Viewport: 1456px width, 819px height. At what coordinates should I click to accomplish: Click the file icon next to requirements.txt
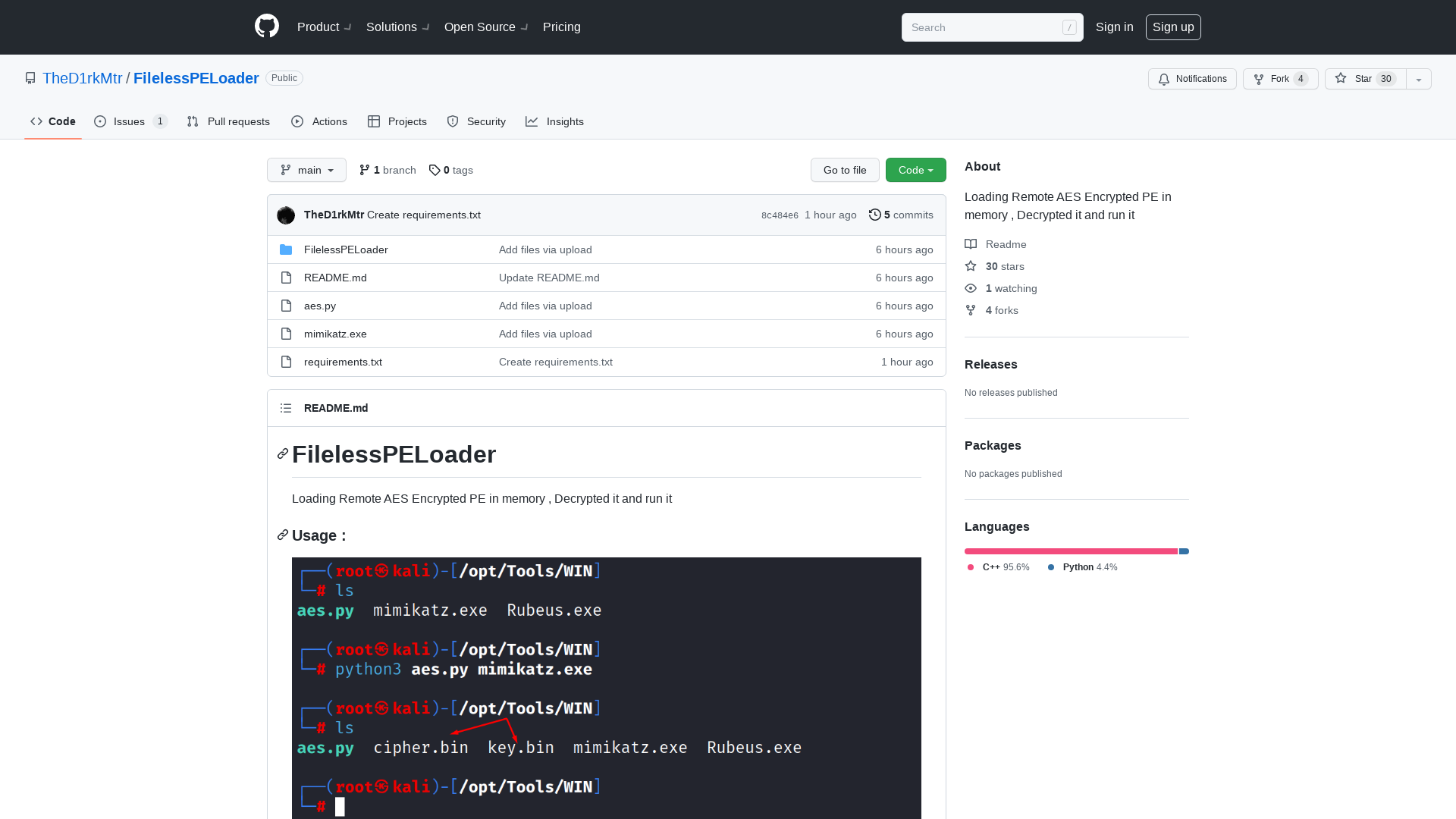click(x=286, y=362)
